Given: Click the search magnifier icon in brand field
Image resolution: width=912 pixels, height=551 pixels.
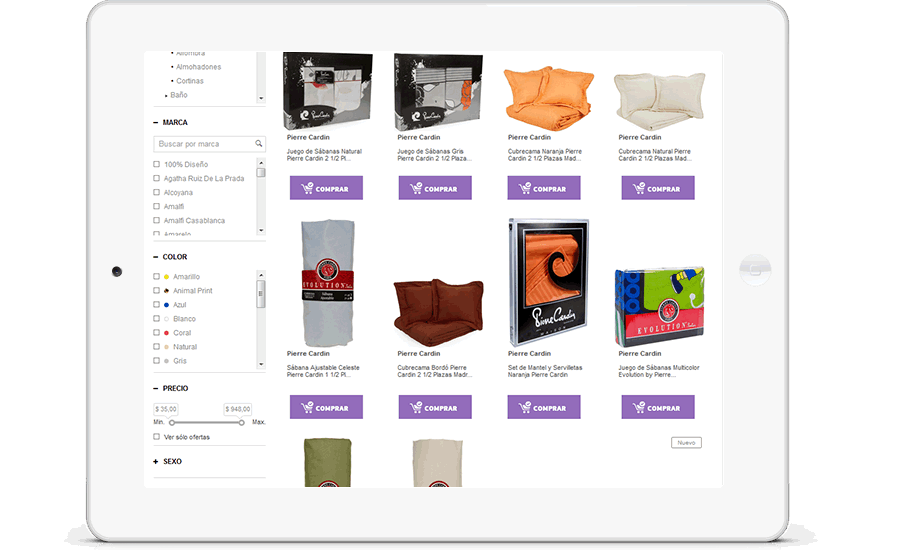Looking at the screenshot, I should [258, 143].
